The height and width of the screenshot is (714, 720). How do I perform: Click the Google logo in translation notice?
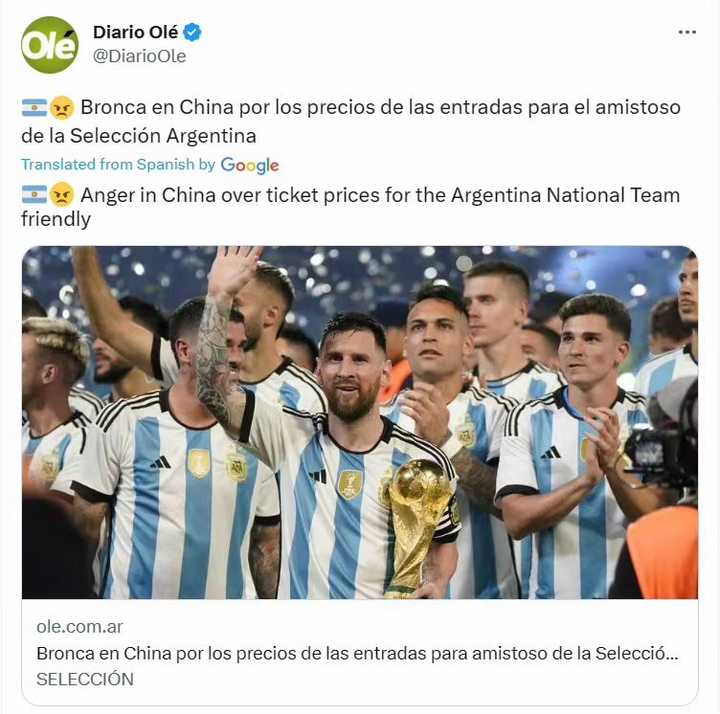[x=250, y=165]
